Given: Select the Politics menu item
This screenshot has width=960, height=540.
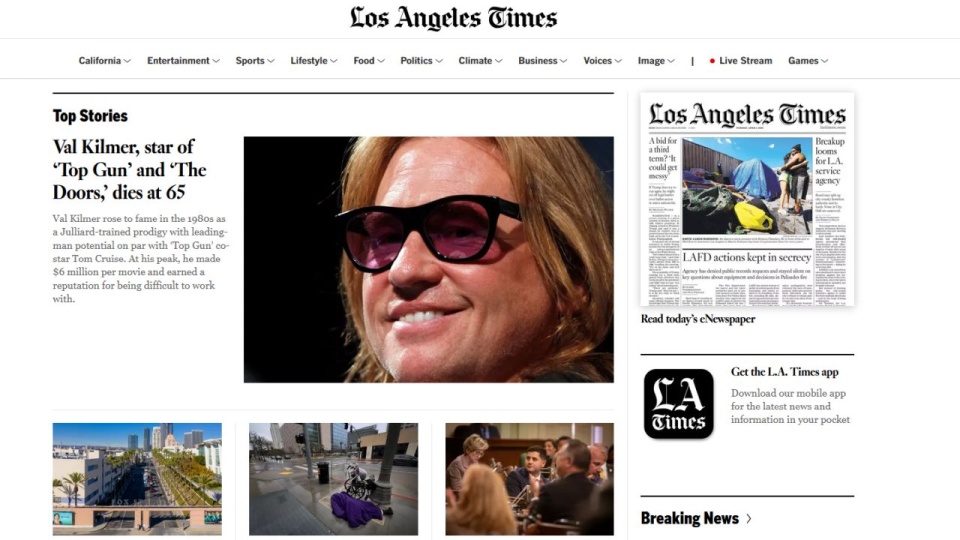Looking at the screenshot, I should click(416, 61).
